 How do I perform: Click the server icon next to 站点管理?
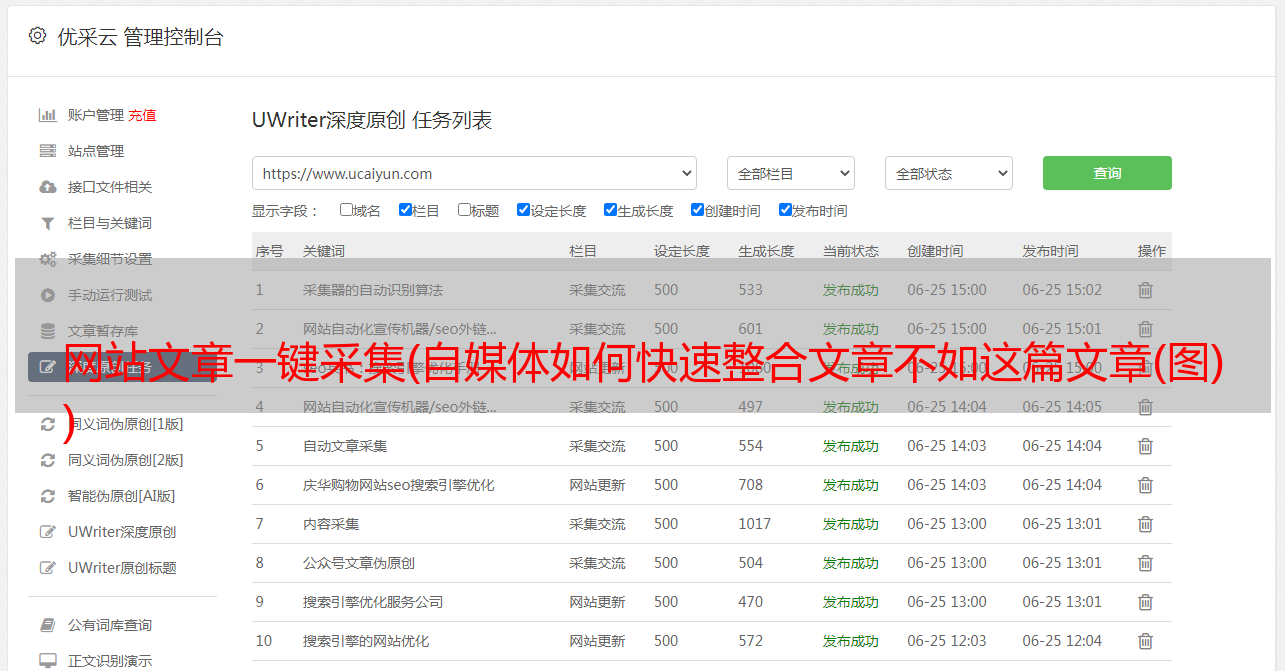click(47, 151)
